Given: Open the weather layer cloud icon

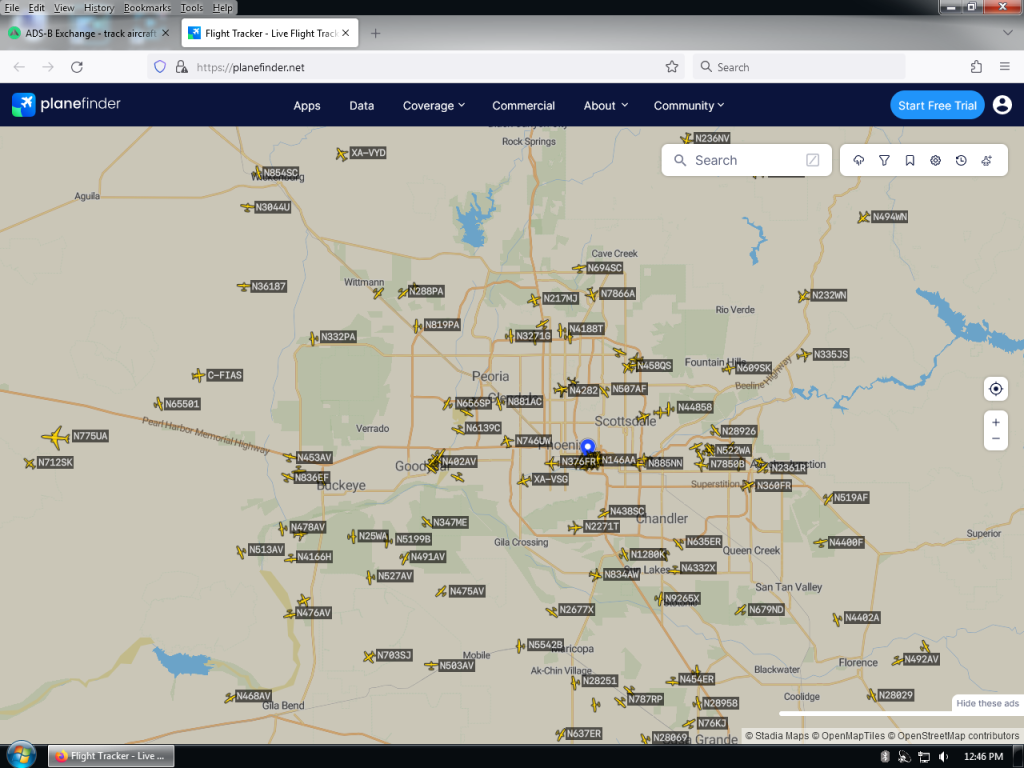Looking at the screenshot, I should (x=858, y=160).
